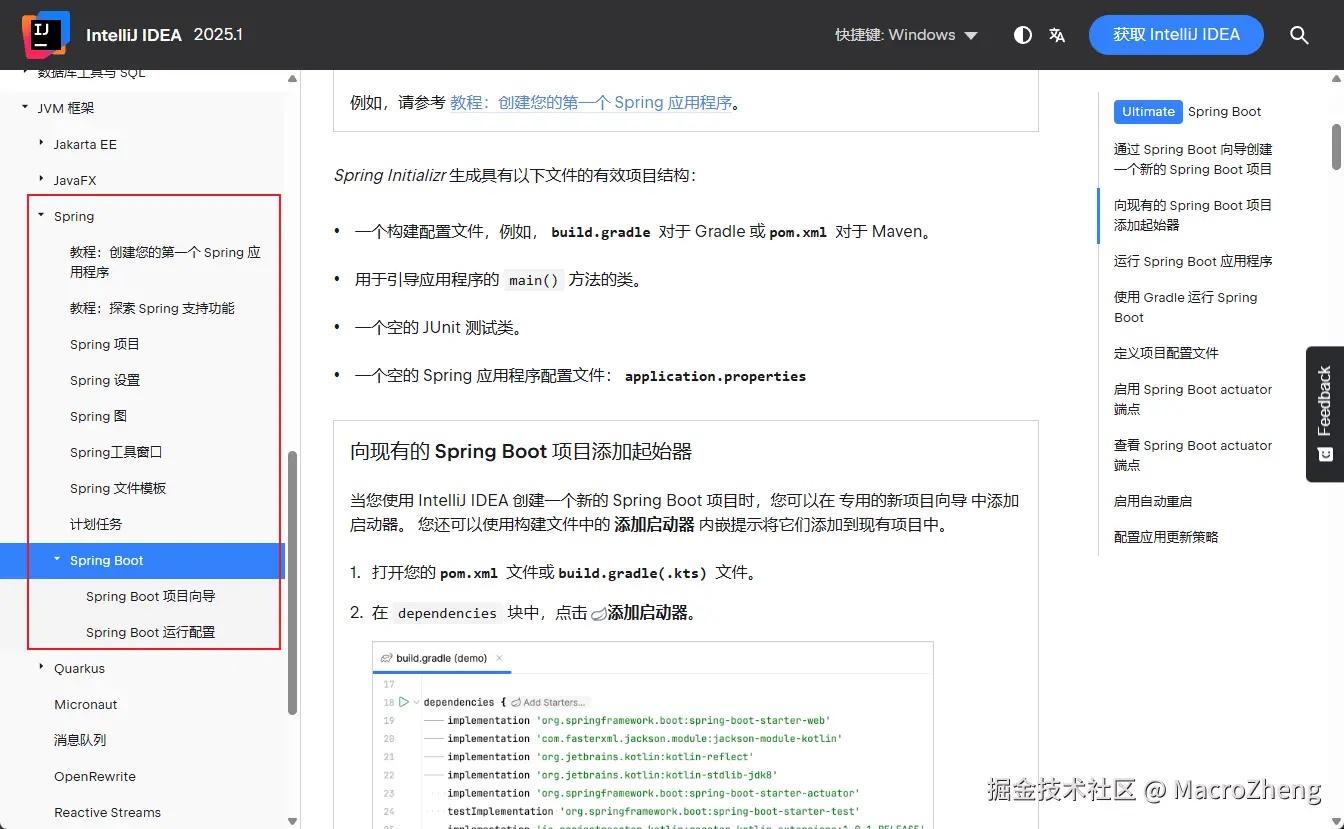Expand the JavaFX tree node
Image resolution: width=1344 pixels, height=829 pixels.
41,180
